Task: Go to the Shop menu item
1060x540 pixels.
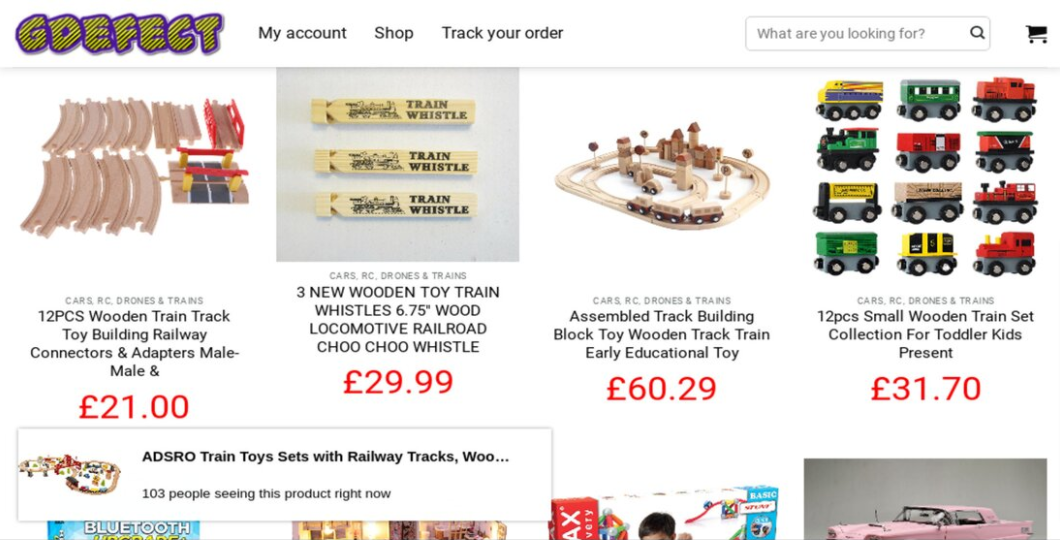Action: click(x=393, y=33)
